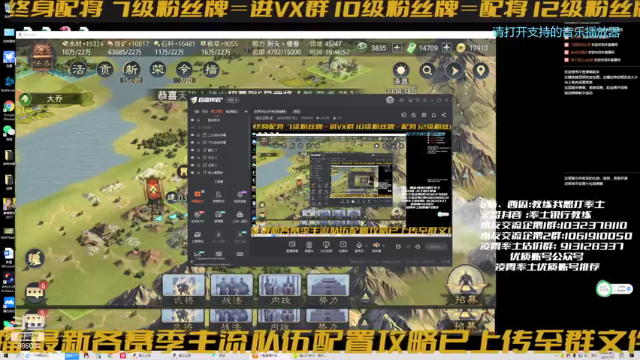This screenshot has height=360, width=640.
Task: Open Google Chrome desktop shortcut
Action: [9, 107]
